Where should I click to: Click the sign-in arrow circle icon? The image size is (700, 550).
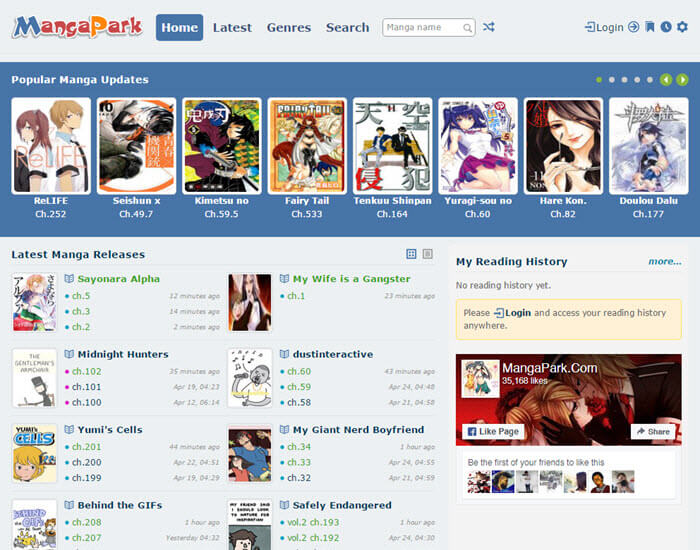click(x=633, y=27)
